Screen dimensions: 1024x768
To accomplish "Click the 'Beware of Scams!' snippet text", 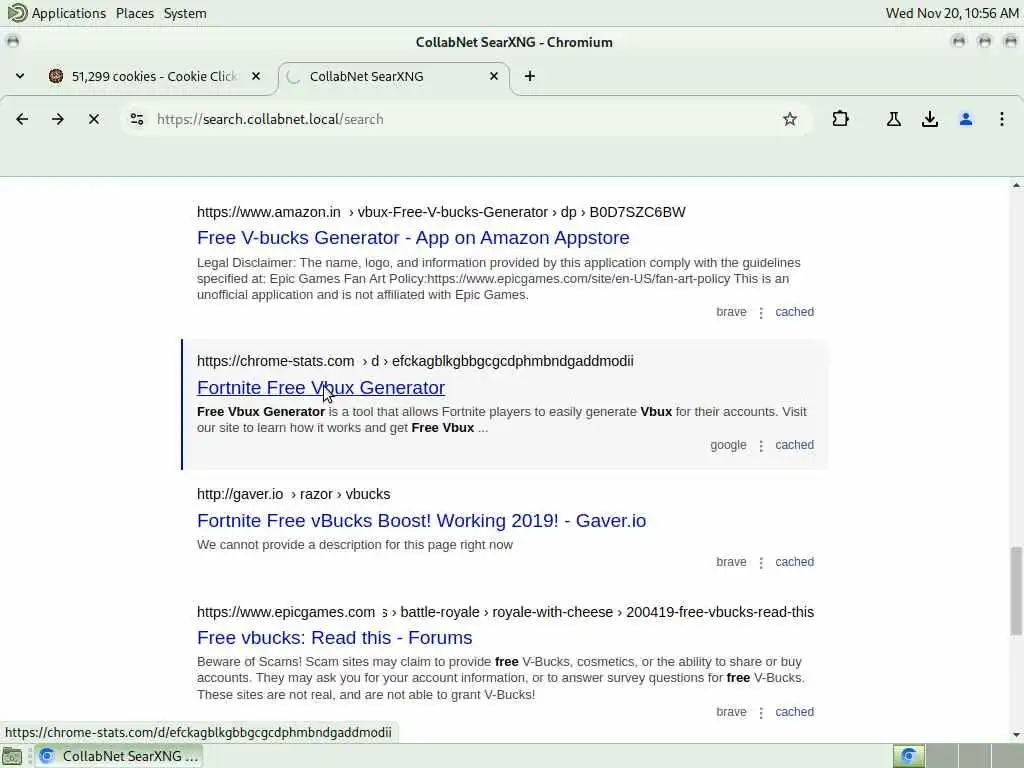I will tap(501, 678).
